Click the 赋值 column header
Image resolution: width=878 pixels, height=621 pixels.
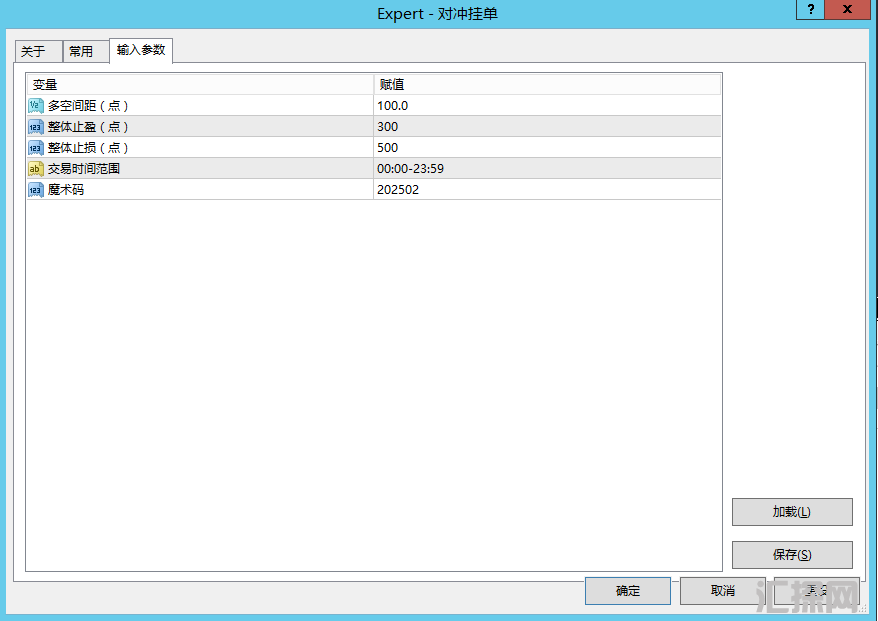546,85
